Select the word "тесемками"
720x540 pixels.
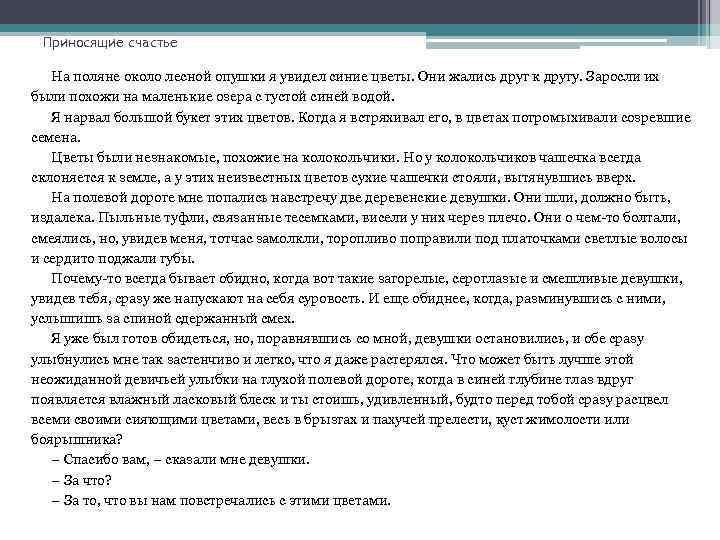[x=320, y=218]
